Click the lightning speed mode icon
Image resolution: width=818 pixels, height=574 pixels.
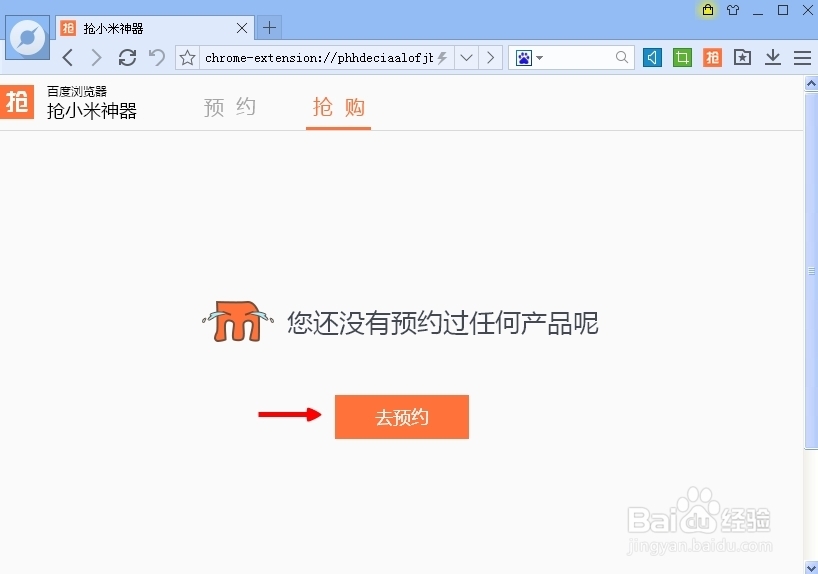click(442, 57)
